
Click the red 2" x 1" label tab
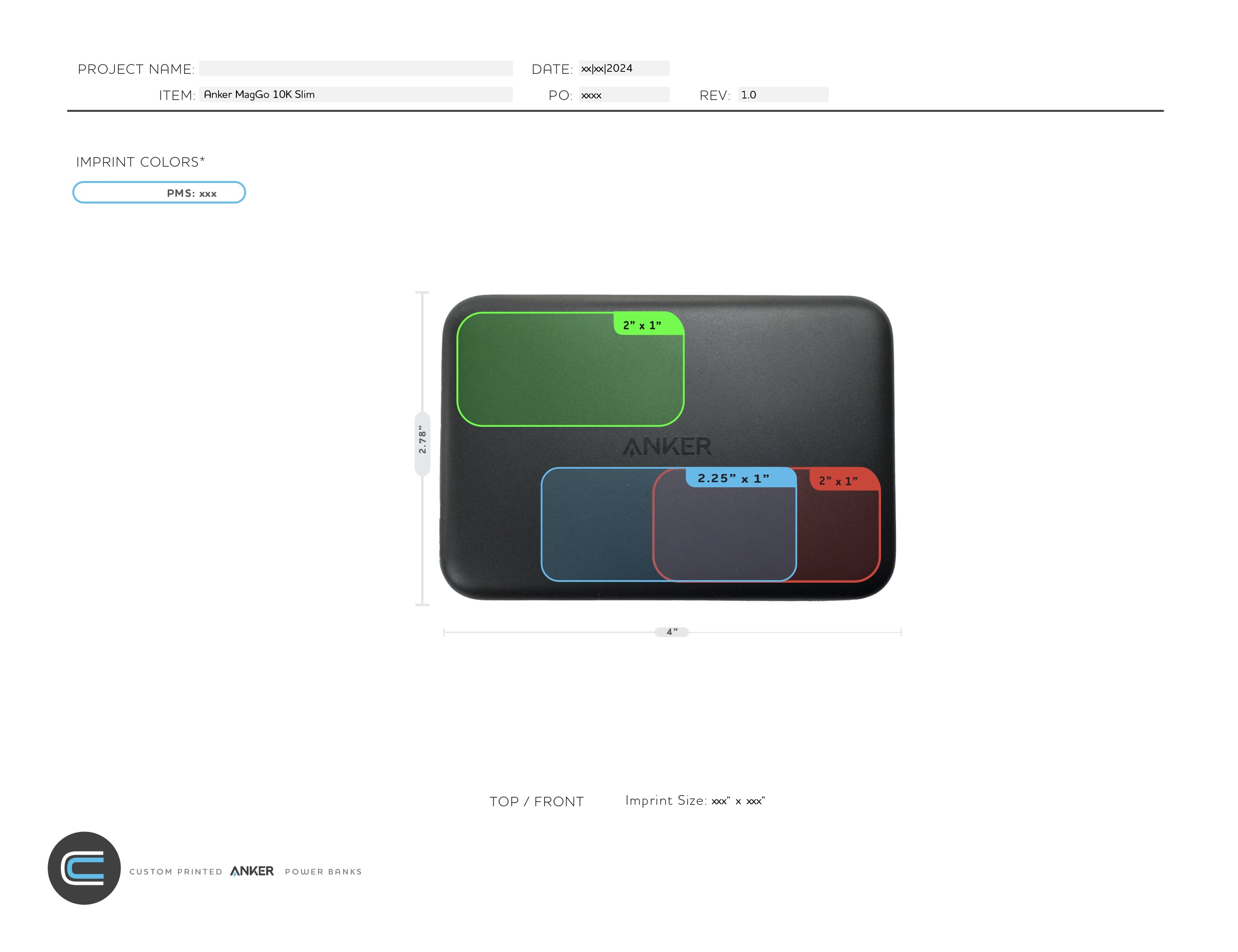[x=838, y=481]
